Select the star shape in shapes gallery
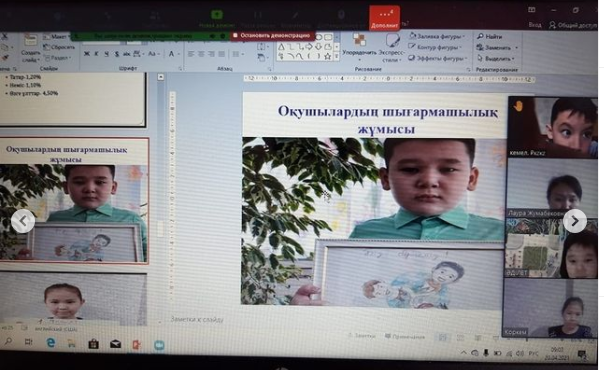The width and height of the screenshot is (604, 370). coord(327,56)
